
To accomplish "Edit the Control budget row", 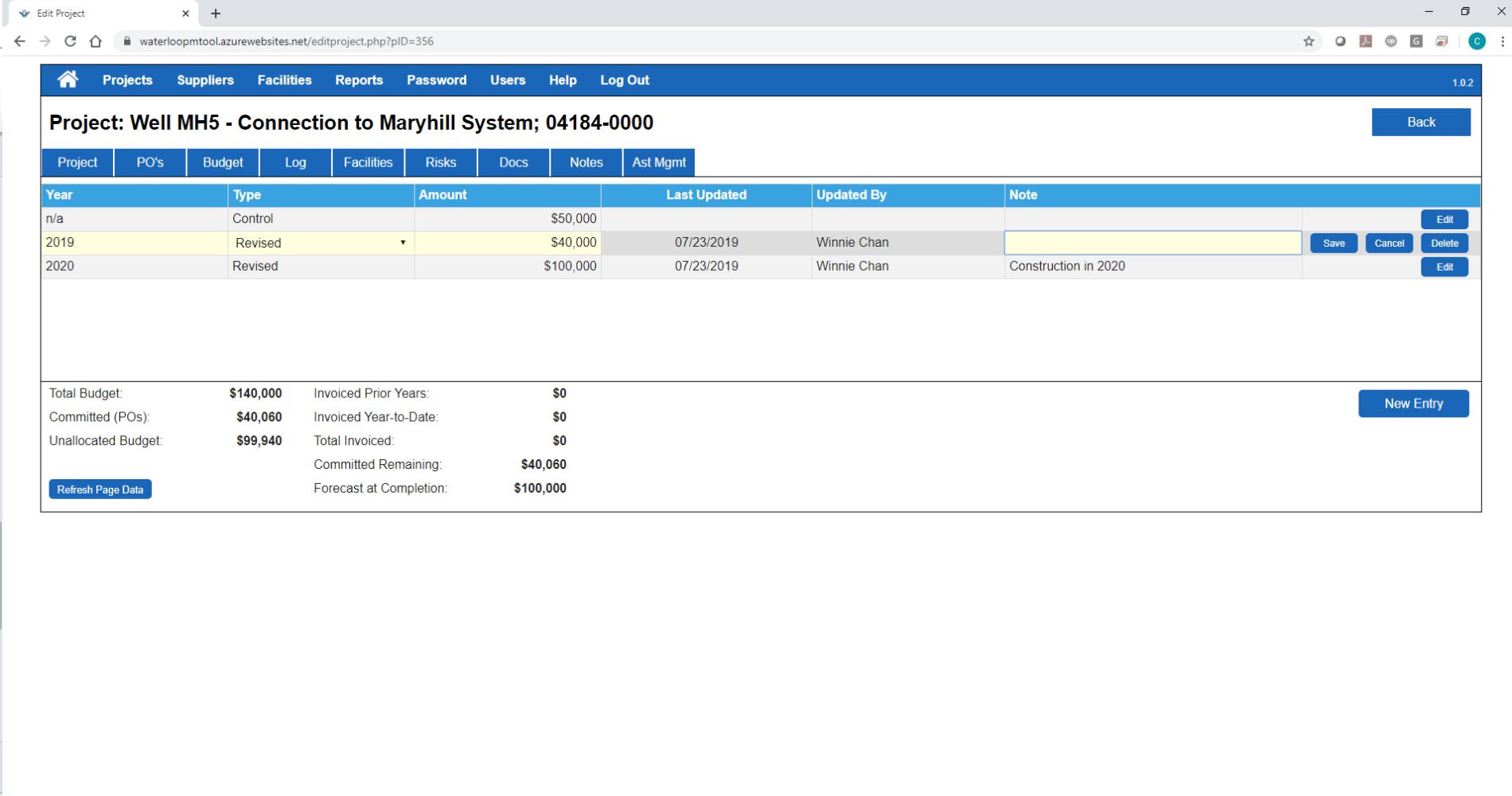I will [1444, 220].
